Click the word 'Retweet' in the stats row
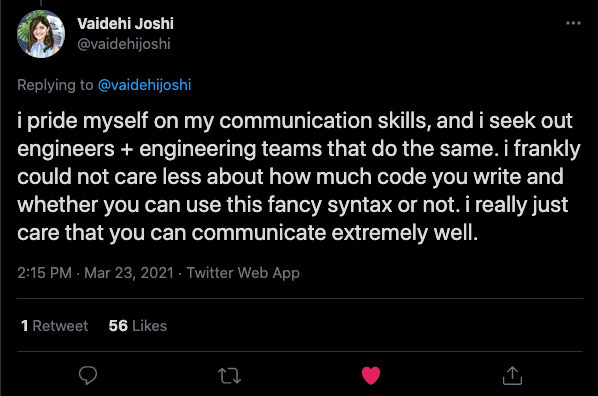 tap(60, 326)
